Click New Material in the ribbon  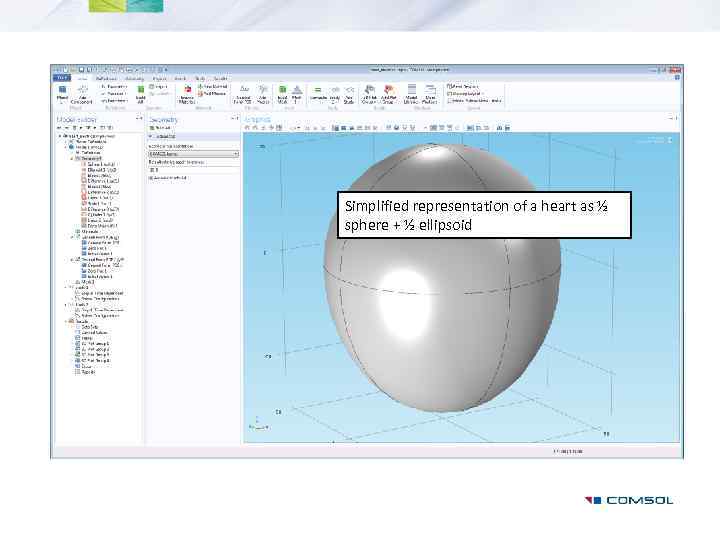point(213,86)
